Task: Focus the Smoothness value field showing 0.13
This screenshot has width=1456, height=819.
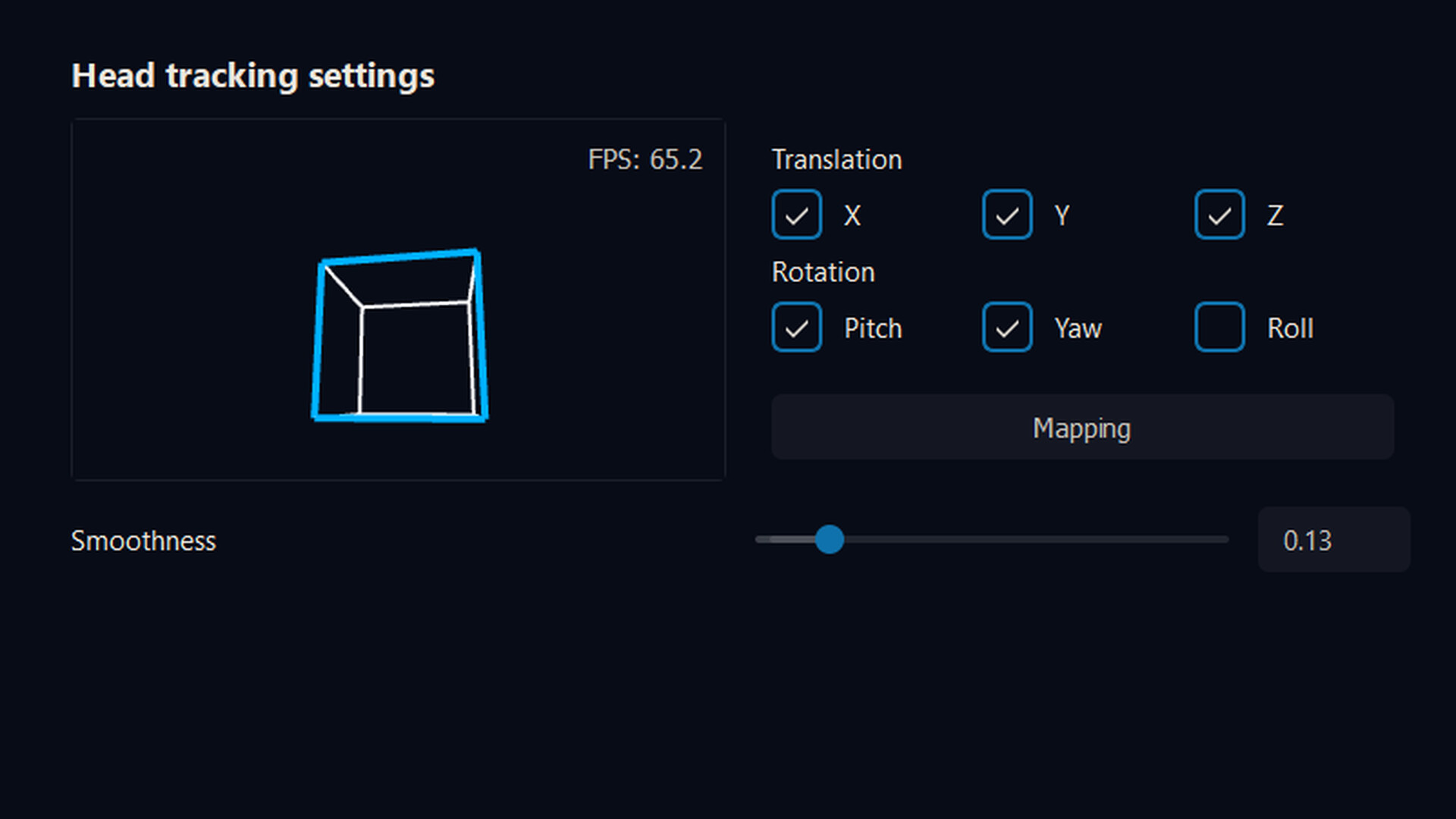Action: (1333, 540)
